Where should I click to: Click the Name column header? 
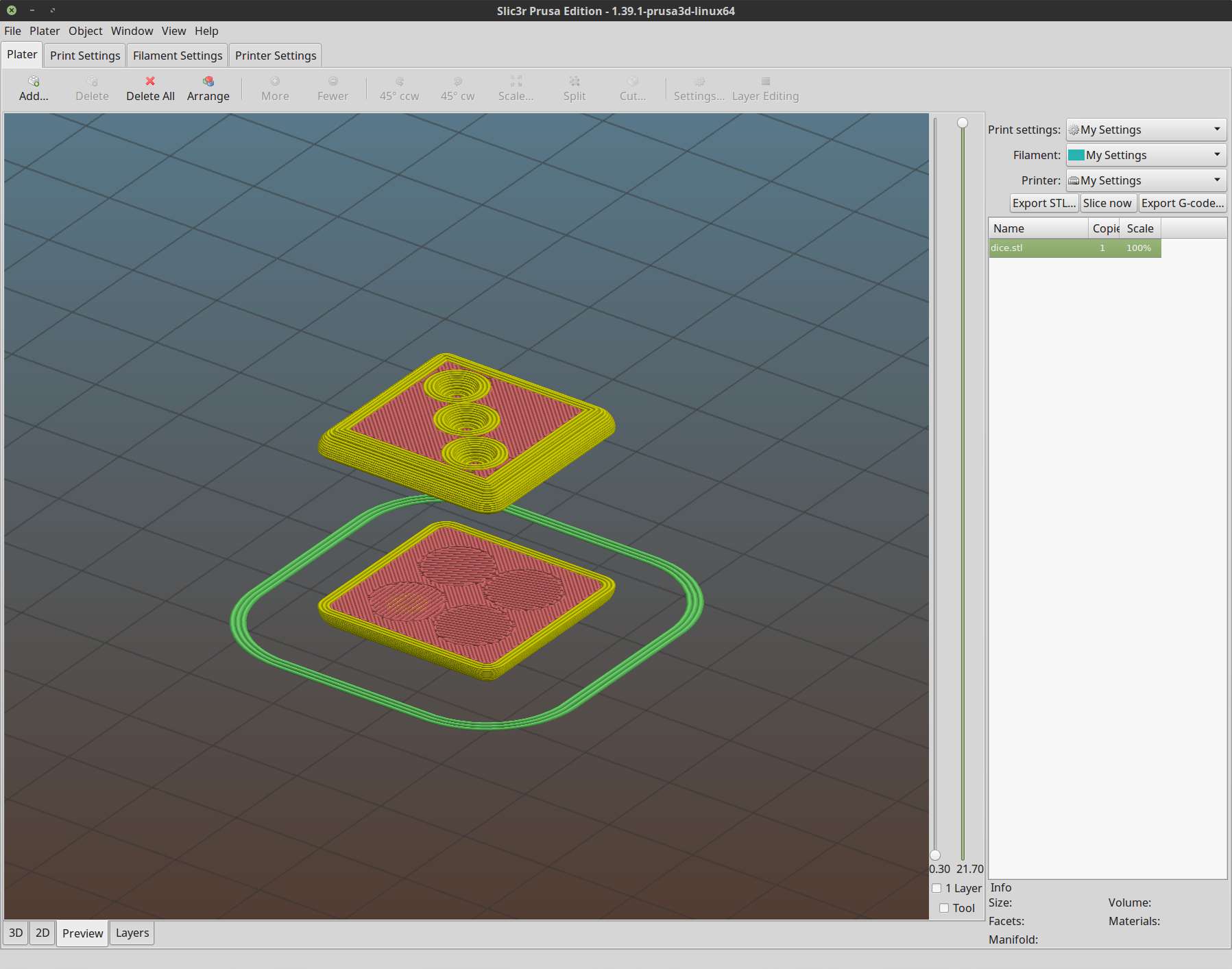point(1038,228)
